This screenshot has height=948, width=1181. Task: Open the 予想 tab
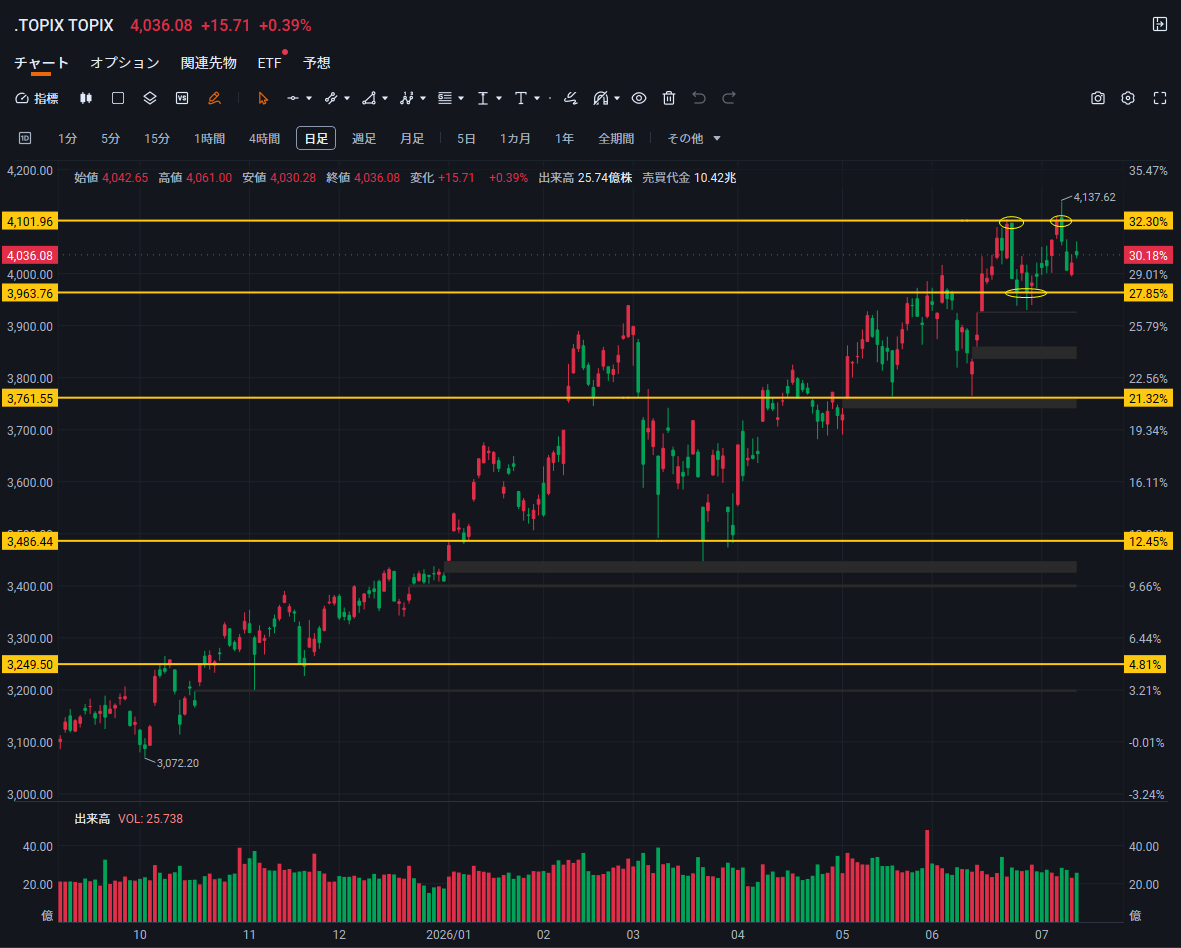[x=317, y=63]
